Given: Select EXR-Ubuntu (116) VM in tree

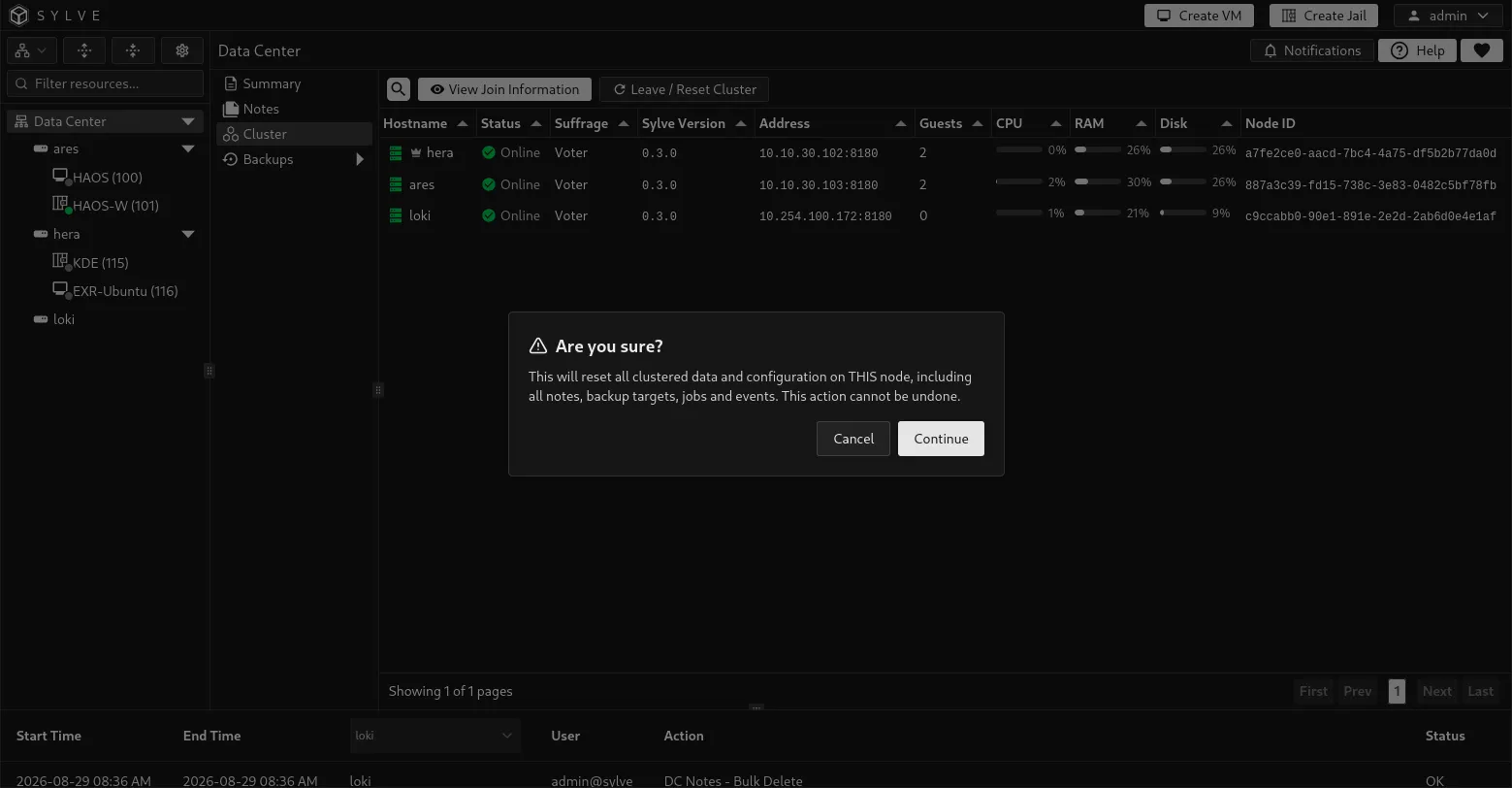Looking at the screenshot, I should click(x=124, y=291).
